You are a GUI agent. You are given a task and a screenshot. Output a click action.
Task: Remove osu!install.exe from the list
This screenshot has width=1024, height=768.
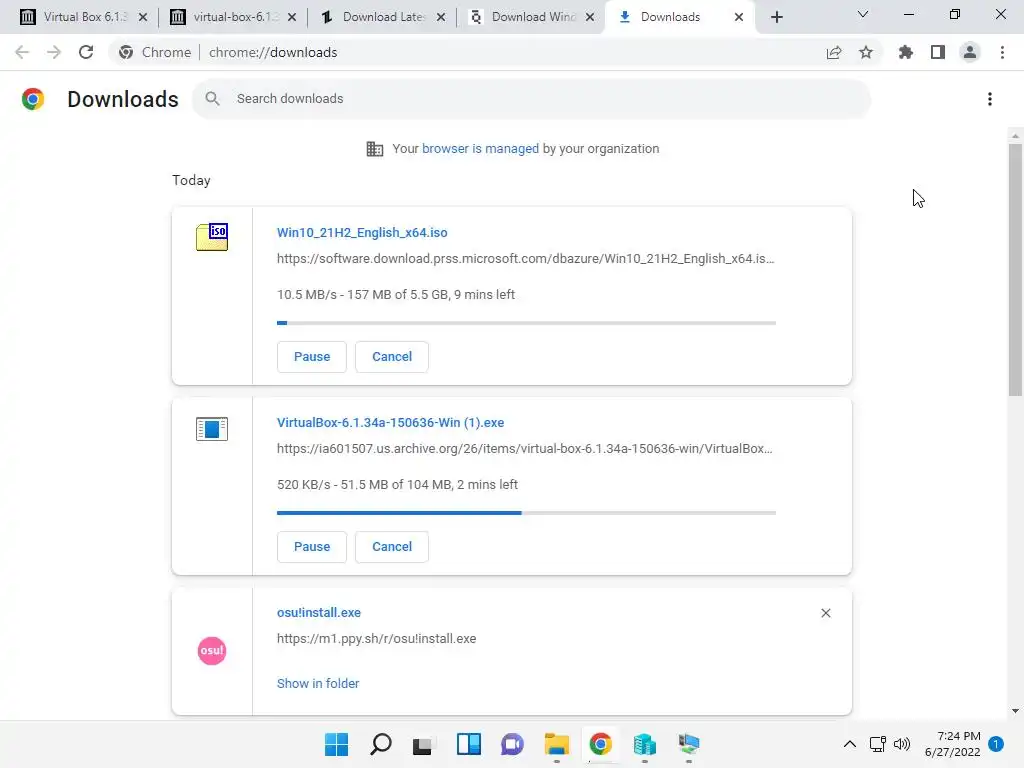coord(826,613)
